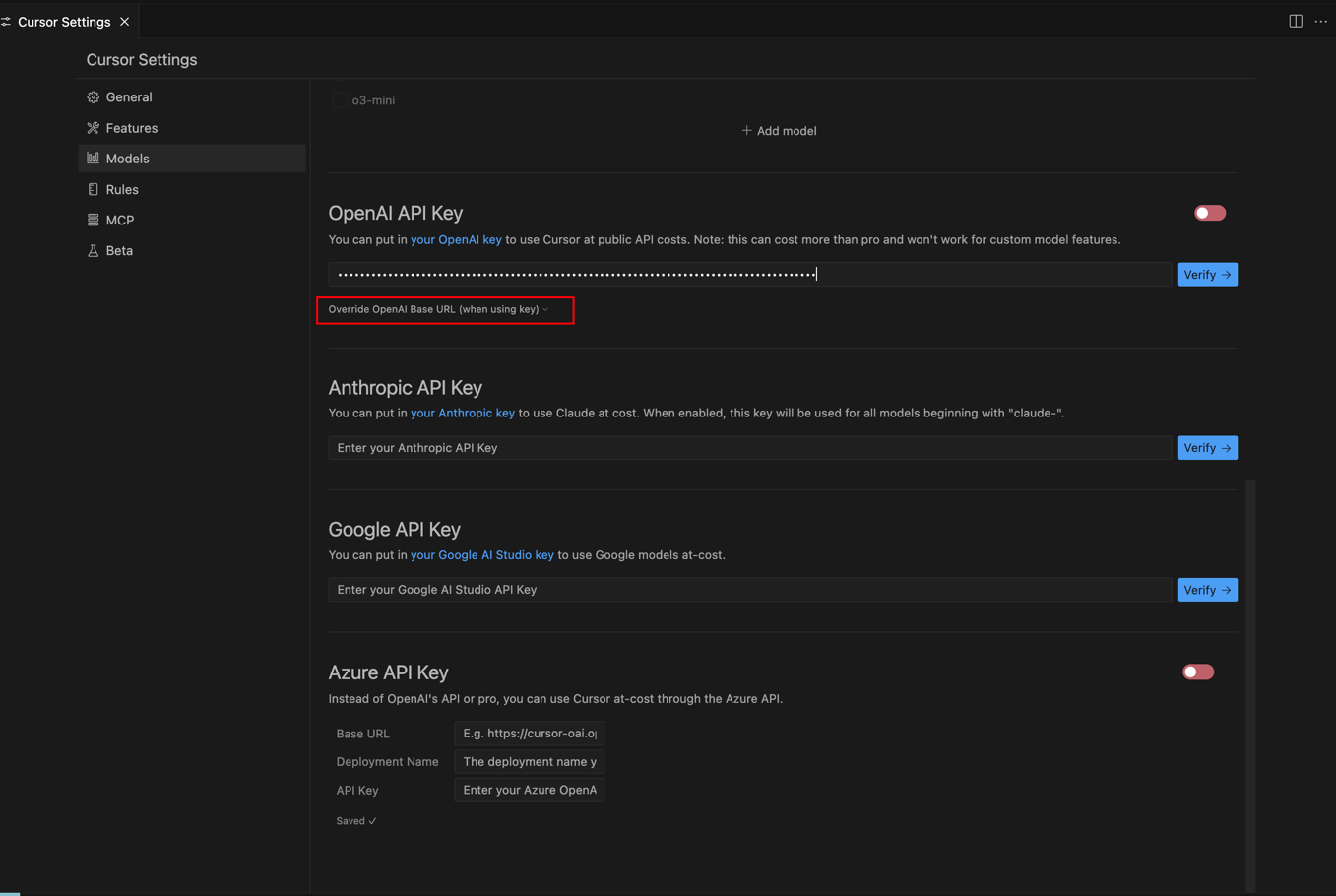Click the General gear icon in sidebar
The width and height of the screenshot is (1336, 896).
point(94,97)
